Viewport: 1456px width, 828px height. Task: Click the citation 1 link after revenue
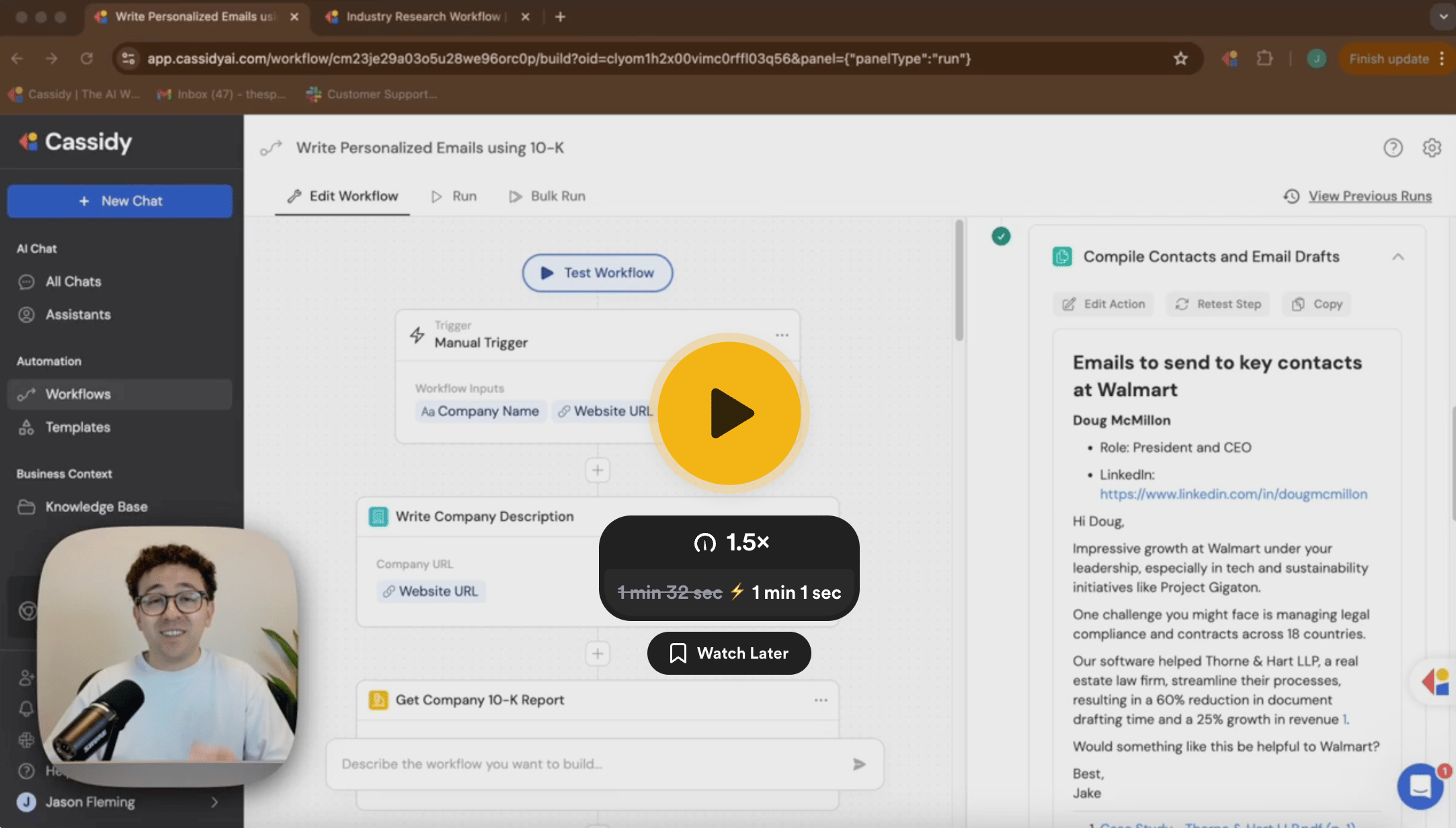pos(1345,719)
